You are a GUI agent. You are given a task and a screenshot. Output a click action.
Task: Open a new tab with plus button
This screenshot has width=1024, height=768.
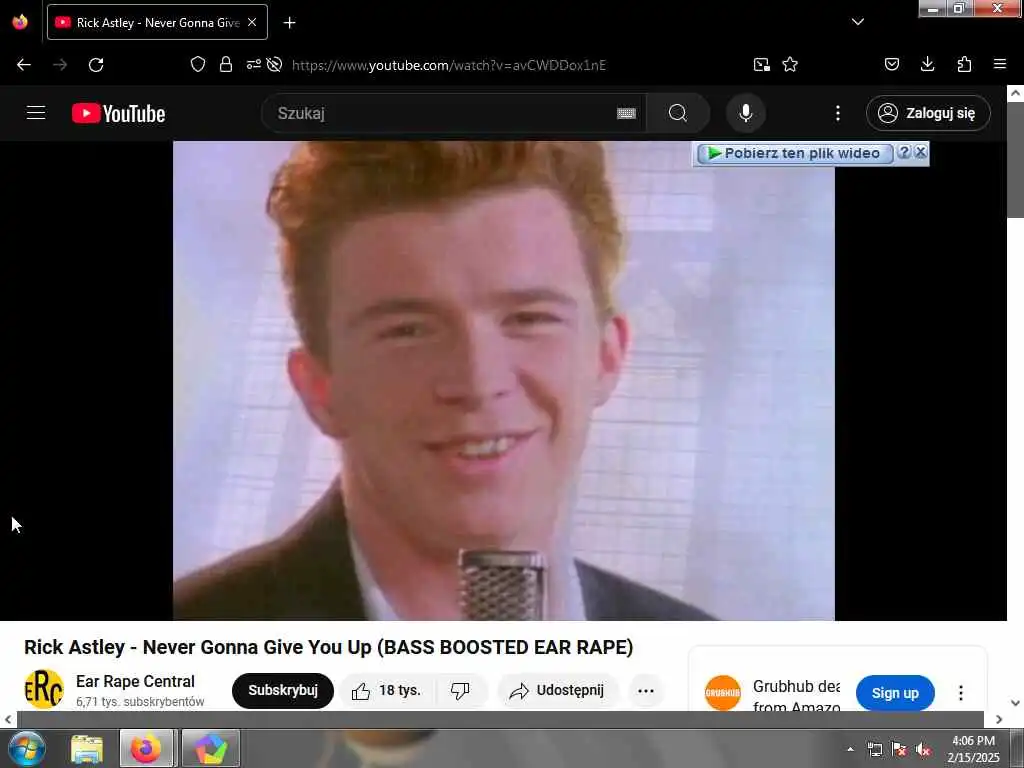tap(289, 23)
